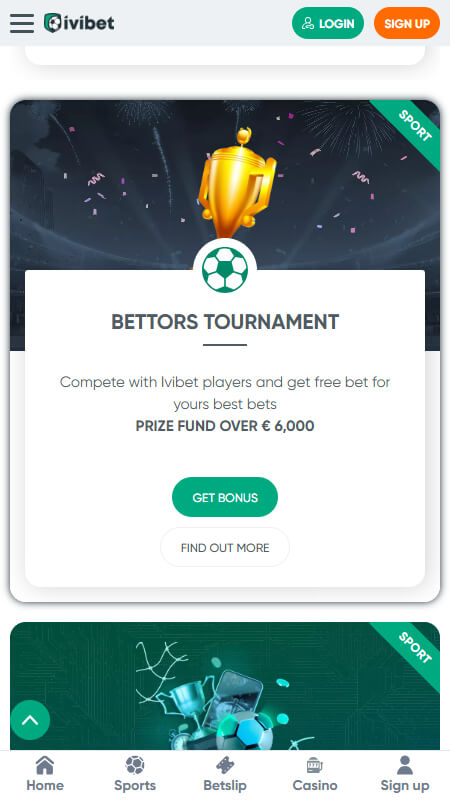Go to the Casino tab
This screenshot has width=450, height=800.
(315, 773)
